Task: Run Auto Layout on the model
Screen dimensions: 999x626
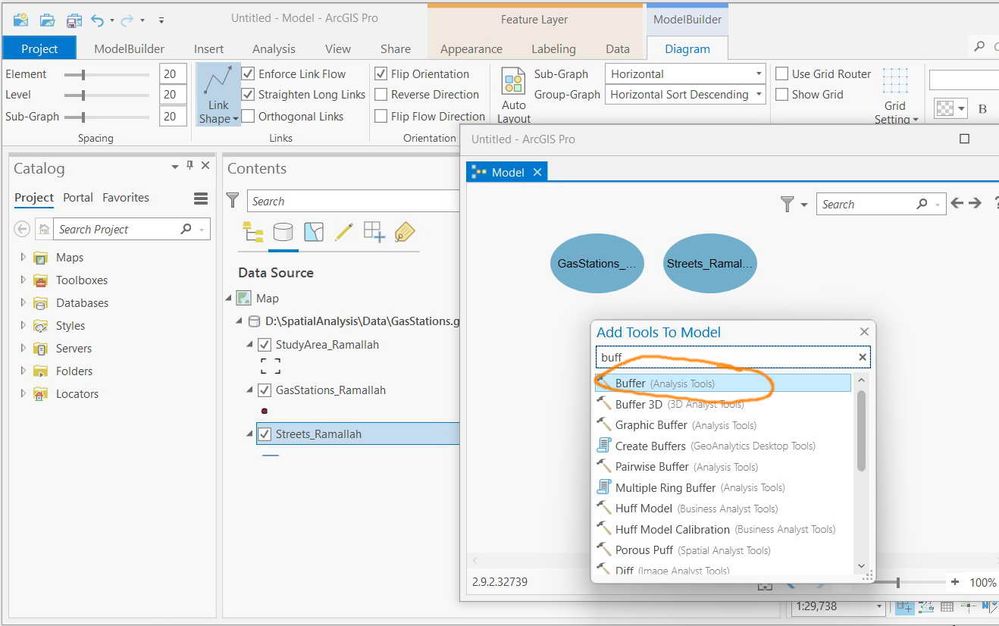Action: tap(514, 94)
